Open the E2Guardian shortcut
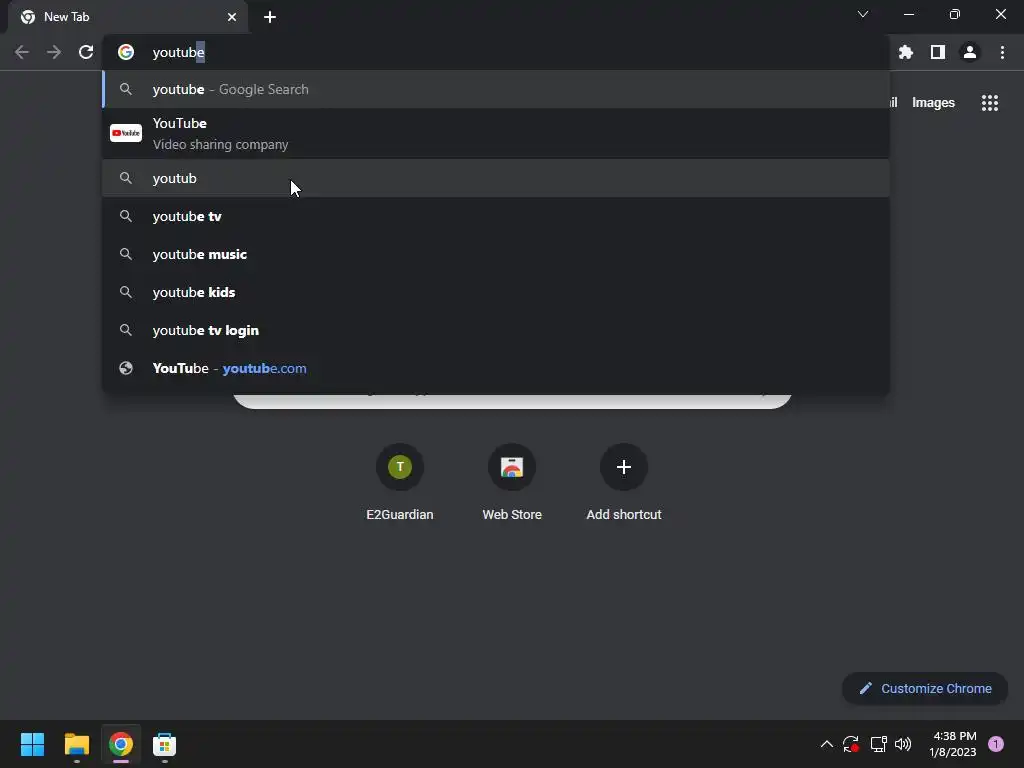Screen dimensions: 1024x768 400,482
